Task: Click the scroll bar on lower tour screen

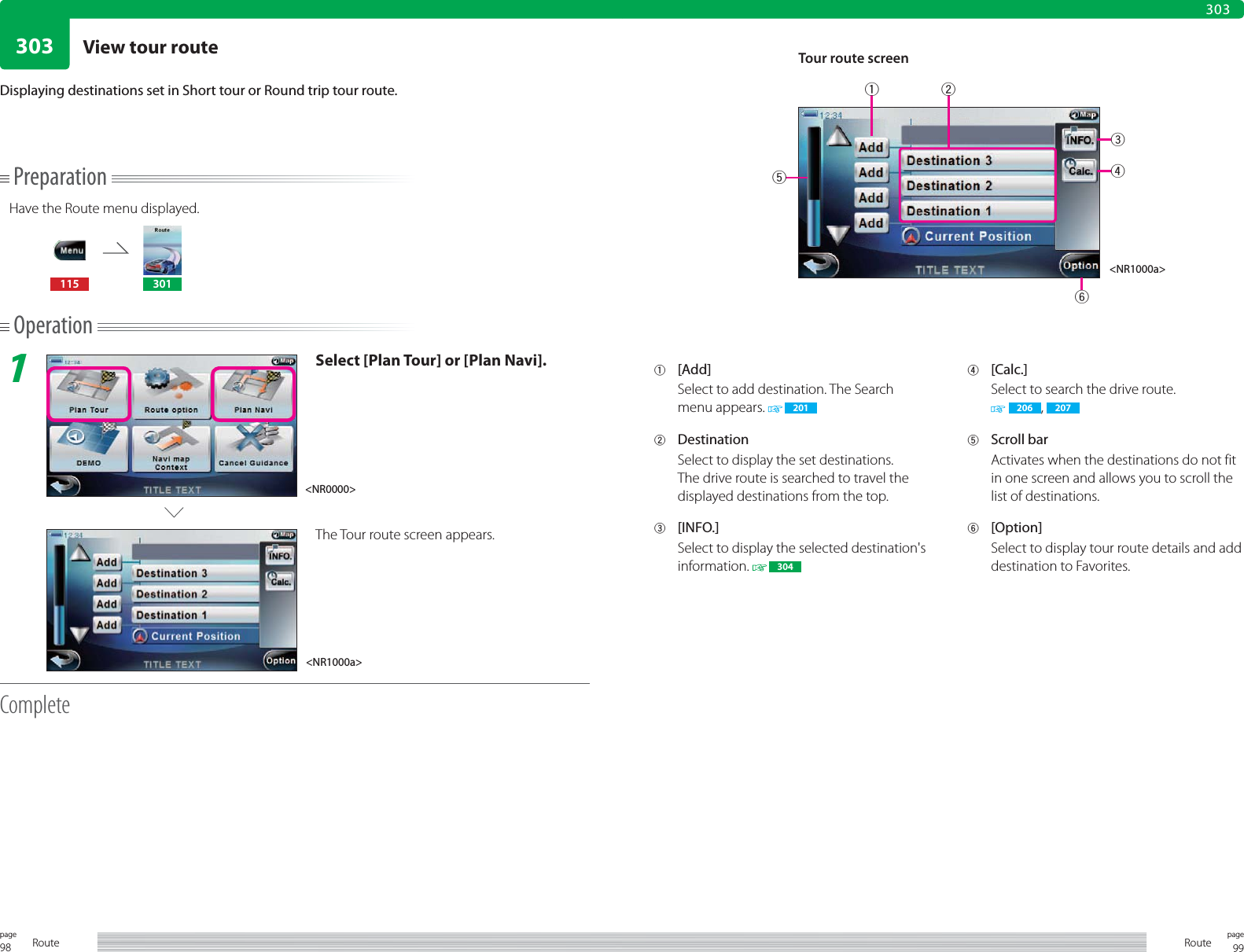Action: click(x=60, y=595)
